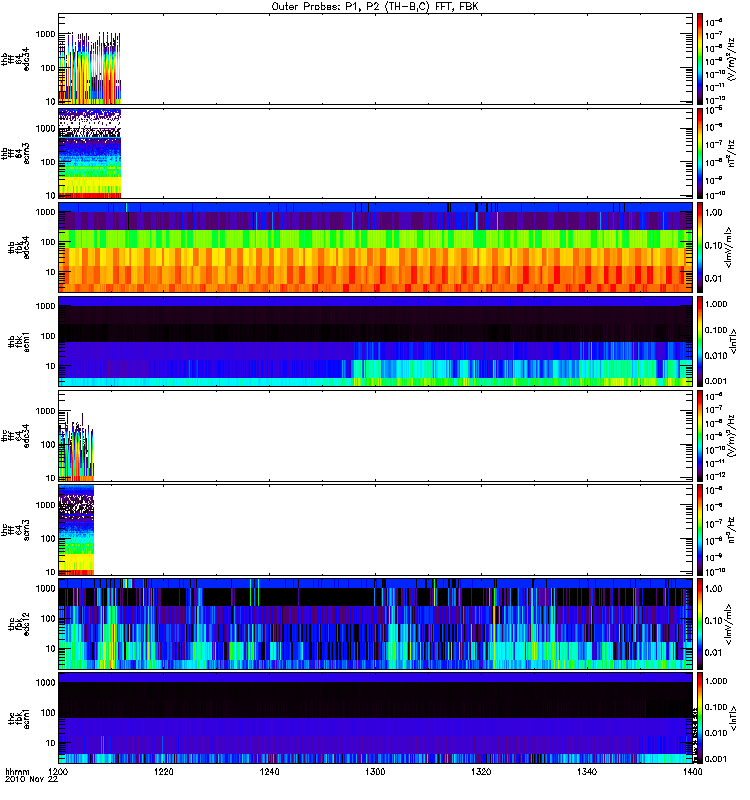
Task: Click the 1200 time-axis label
Action: (x=59, y=772)
